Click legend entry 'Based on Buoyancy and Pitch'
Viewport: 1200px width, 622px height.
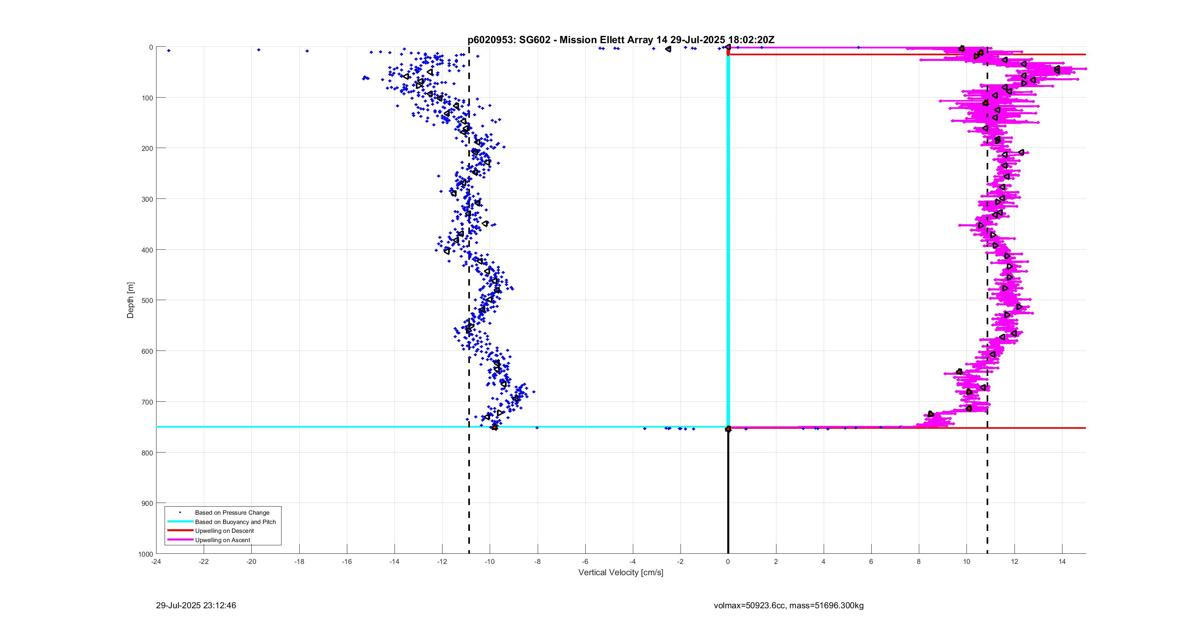click(235, 521)
